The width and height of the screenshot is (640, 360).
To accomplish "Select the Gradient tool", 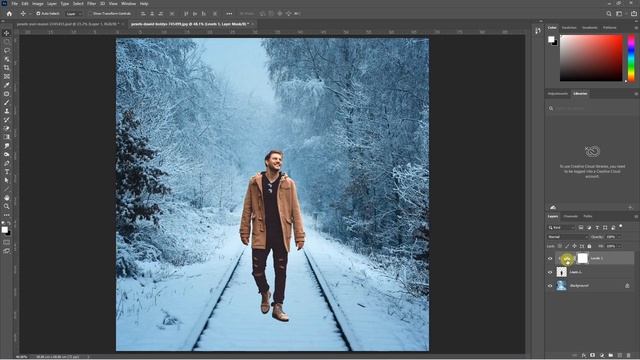I will point(7,137).
